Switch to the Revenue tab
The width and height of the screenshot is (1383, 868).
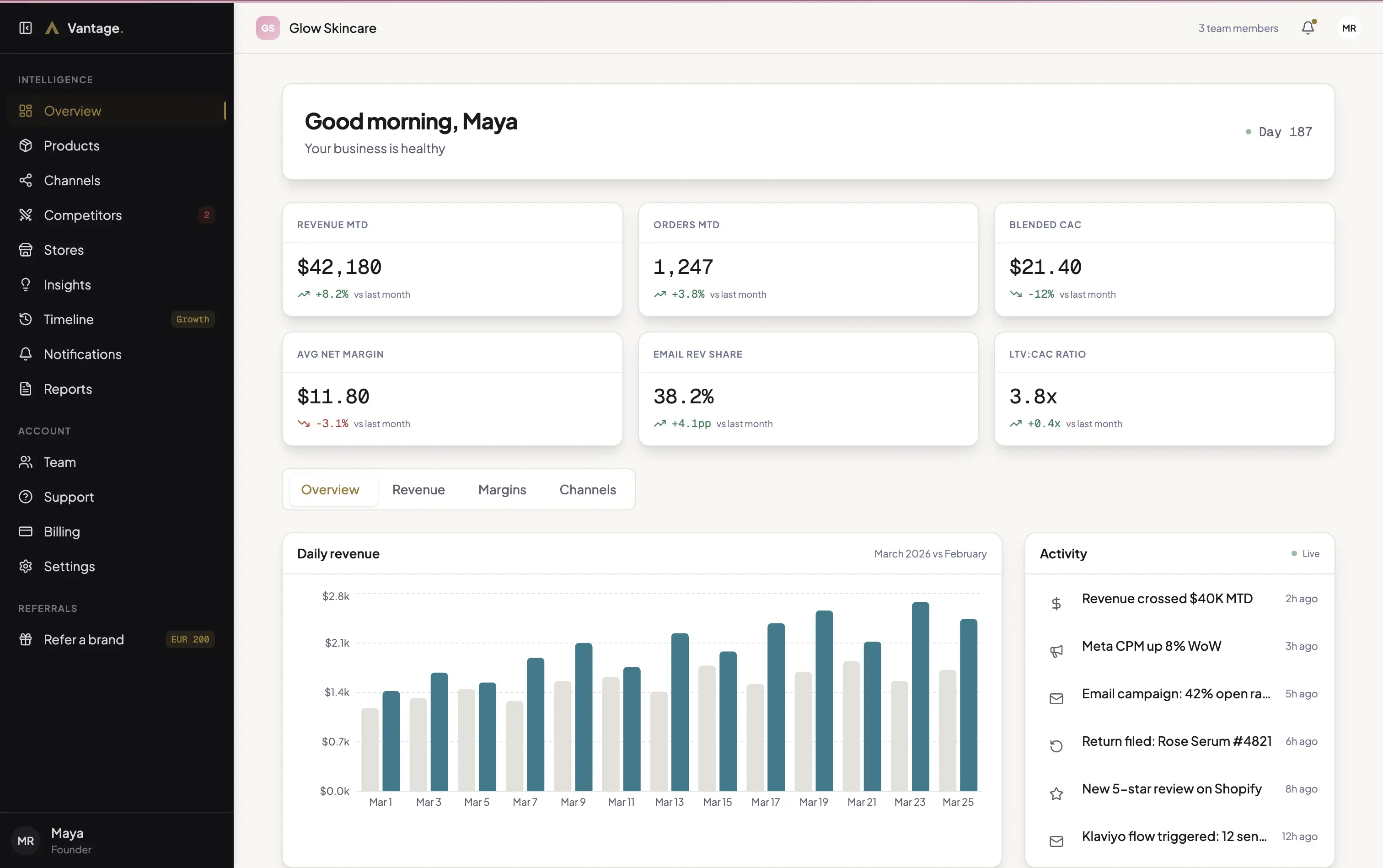[x=418, y=490]
